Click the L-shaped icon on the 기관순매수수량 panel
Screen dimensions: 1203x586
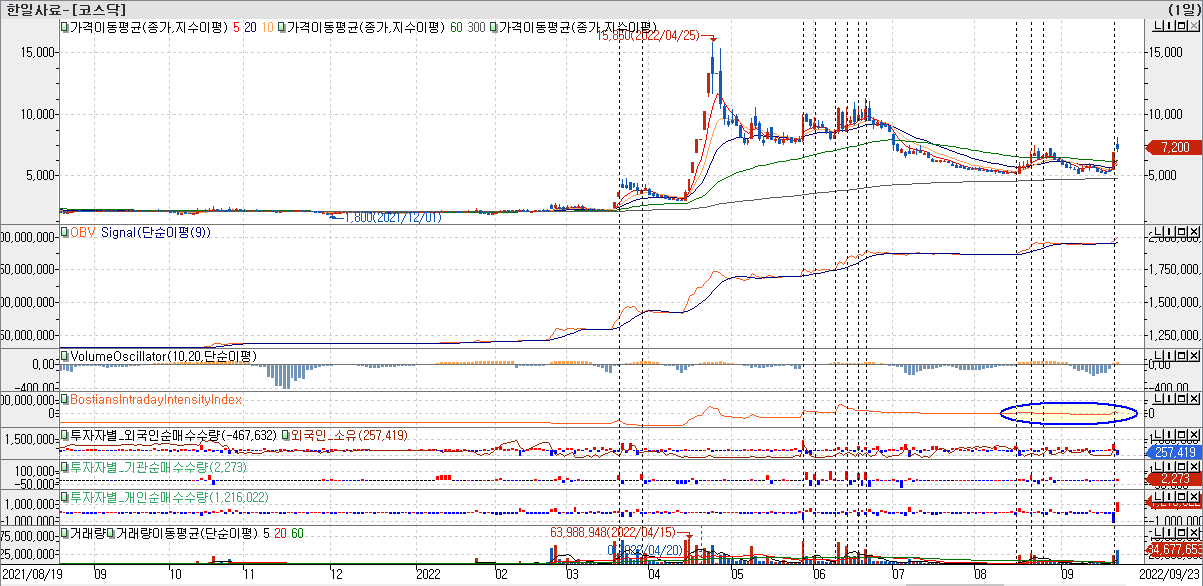[x=1158, y=467]
